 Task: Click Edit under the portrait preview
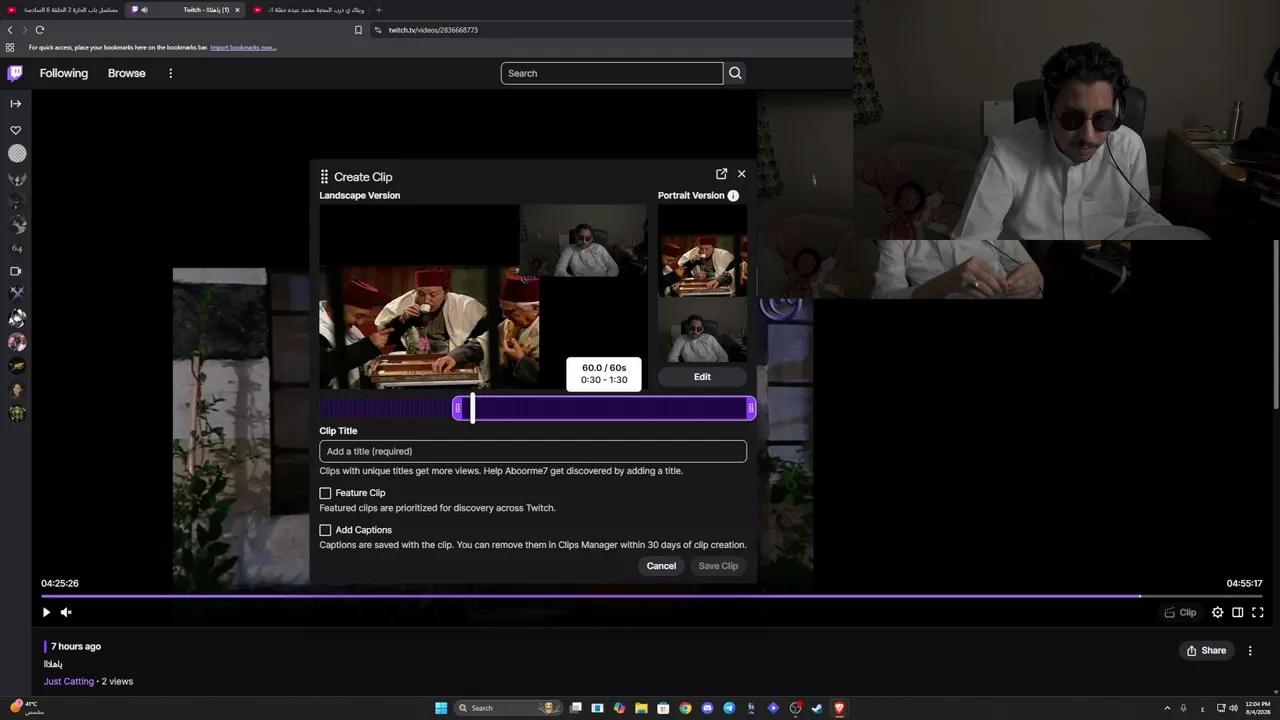coord(702,377)
